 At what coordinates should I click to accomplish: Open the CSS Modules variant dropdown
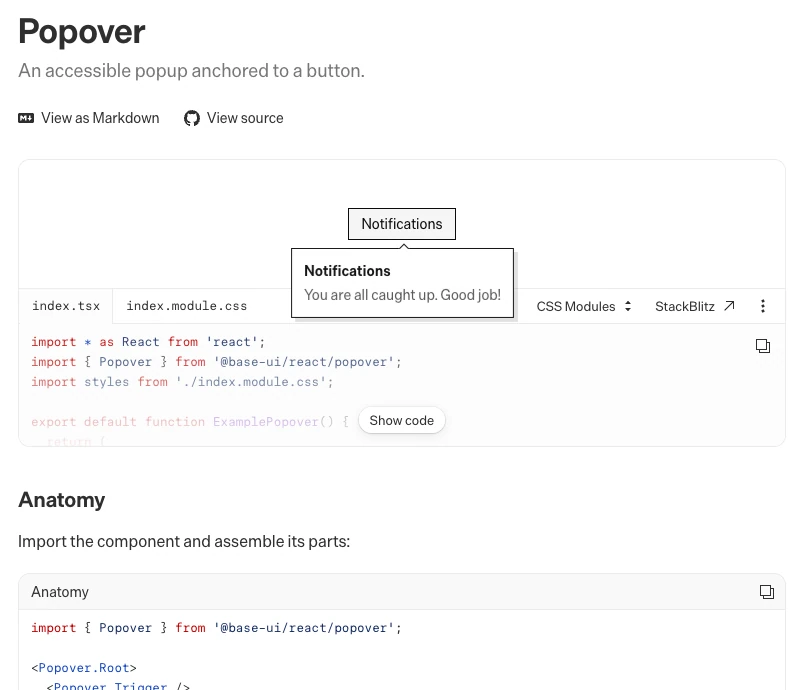584,306
